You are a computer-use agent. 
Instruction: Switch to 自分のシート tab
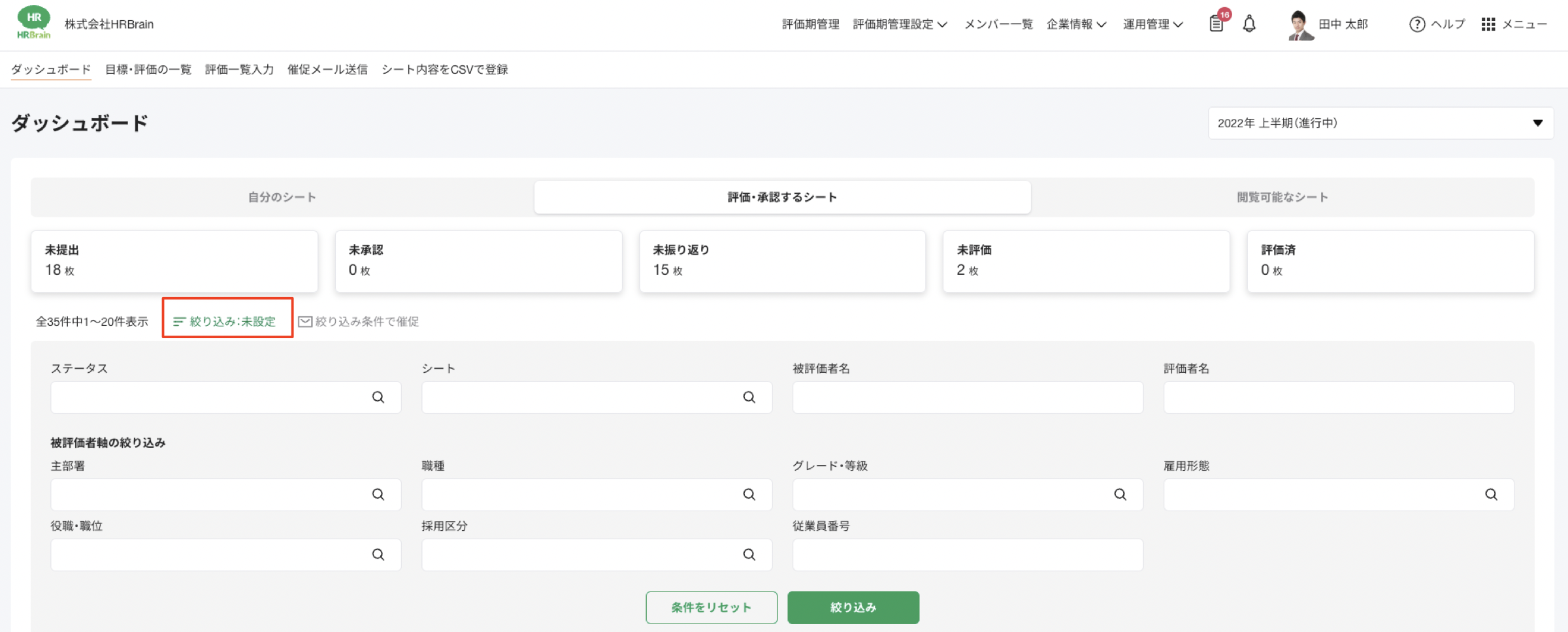click(282, 197)
